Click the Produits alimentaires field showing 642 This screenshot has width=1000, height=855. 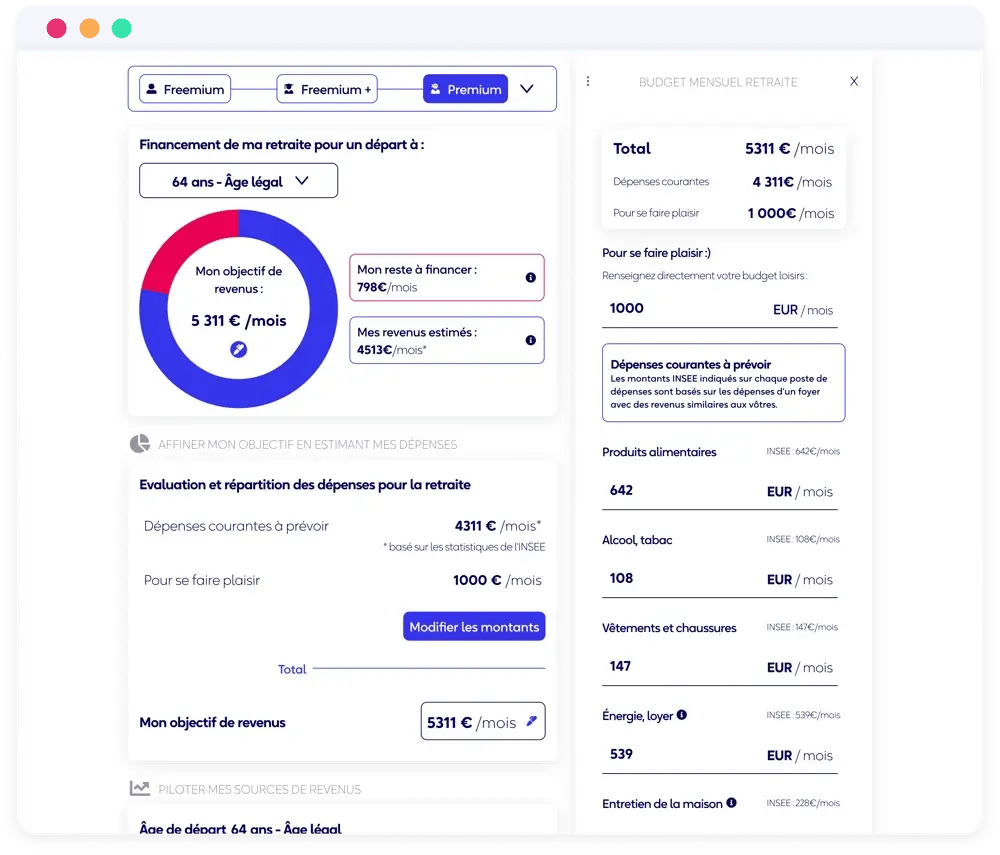(x=680, y=491)
